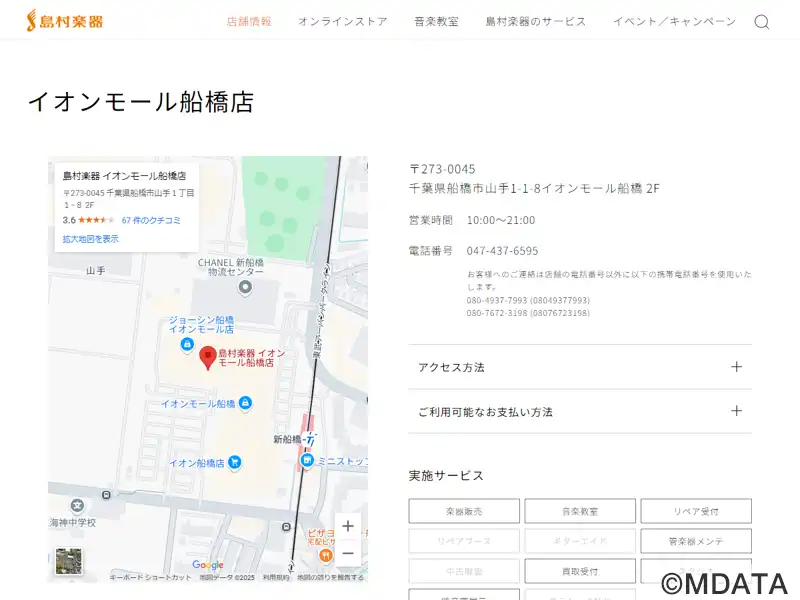Viewport: 800px width, 600px height.
Task: Click the postal code 〒273-0045
Action: (442, 169)
